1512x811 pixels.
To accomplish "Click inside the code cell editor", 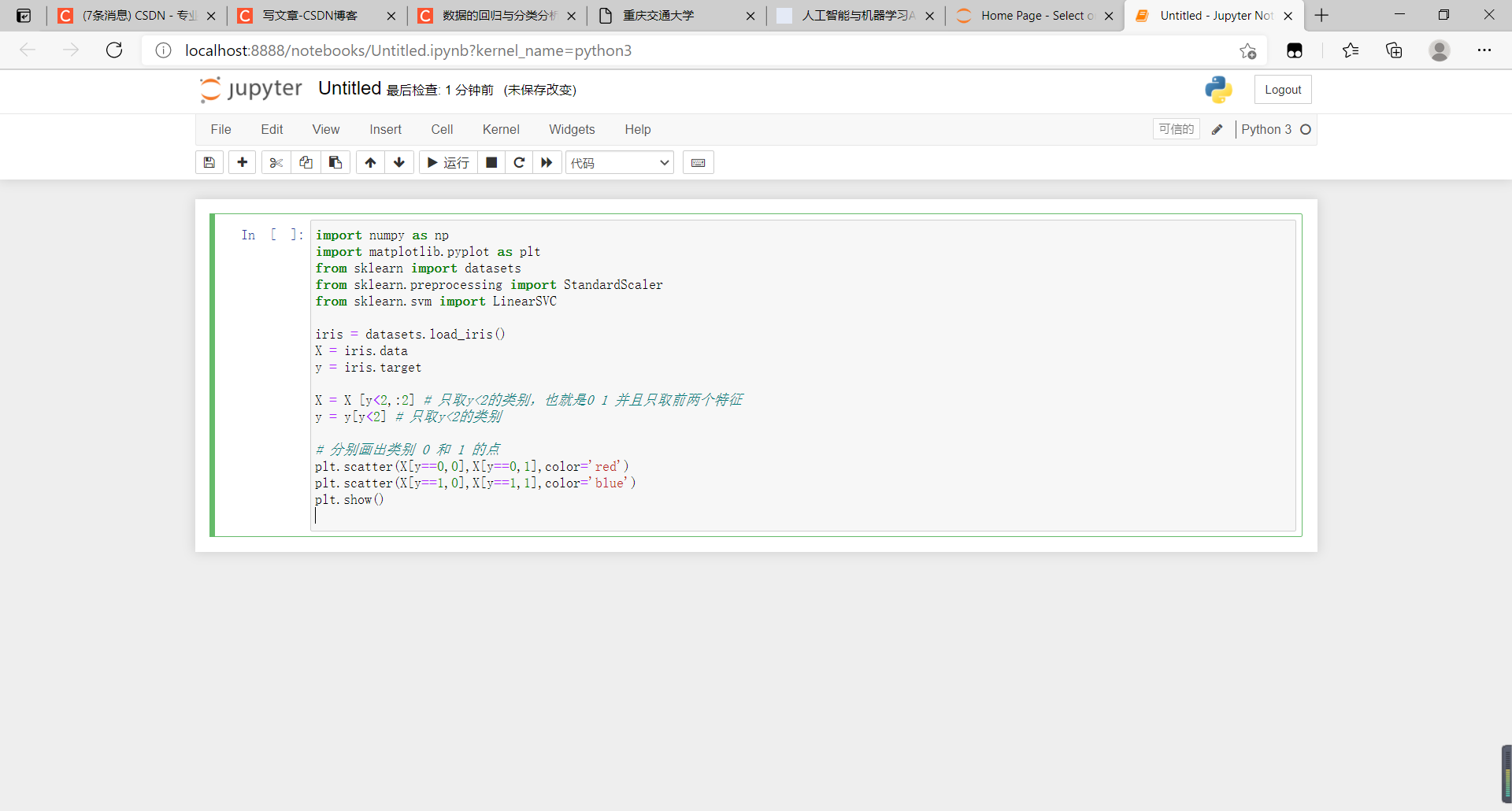I will (x=803, y=376).
